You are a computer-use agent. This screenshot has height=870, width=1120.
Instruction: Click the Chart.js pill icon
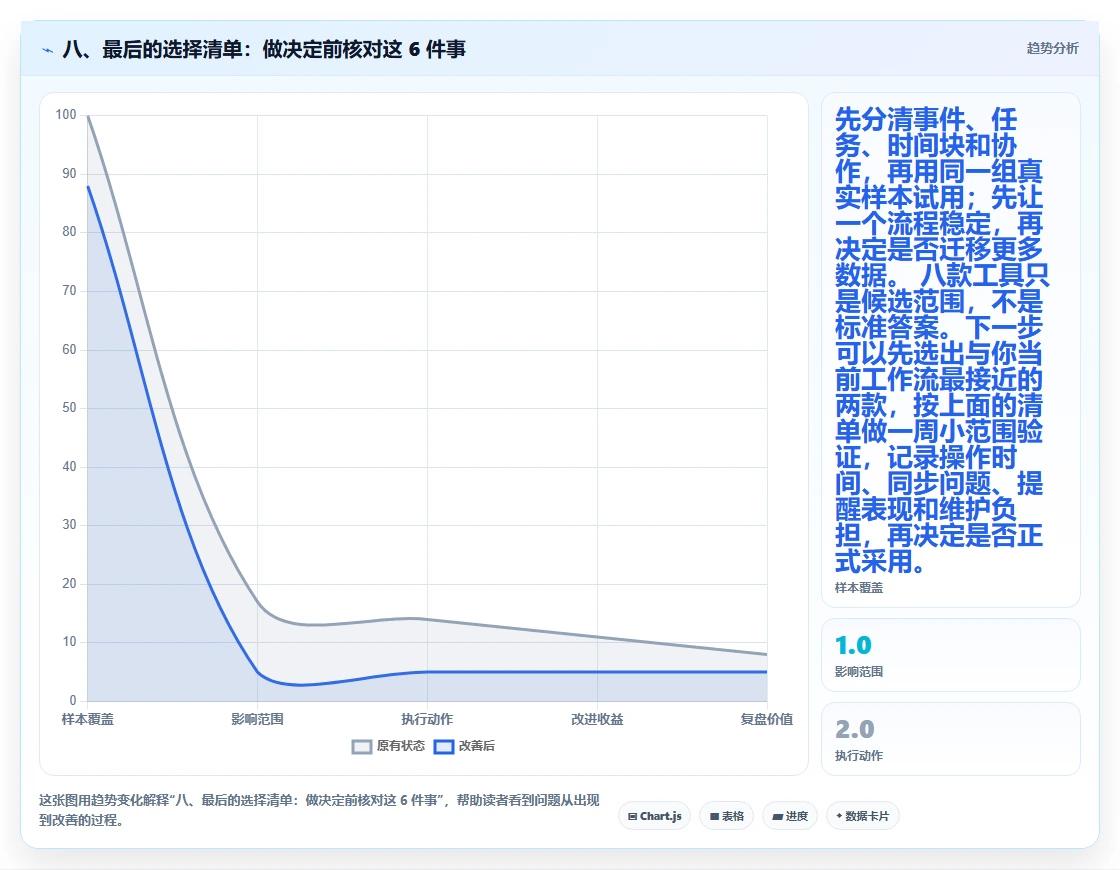(x=632, y=816)
